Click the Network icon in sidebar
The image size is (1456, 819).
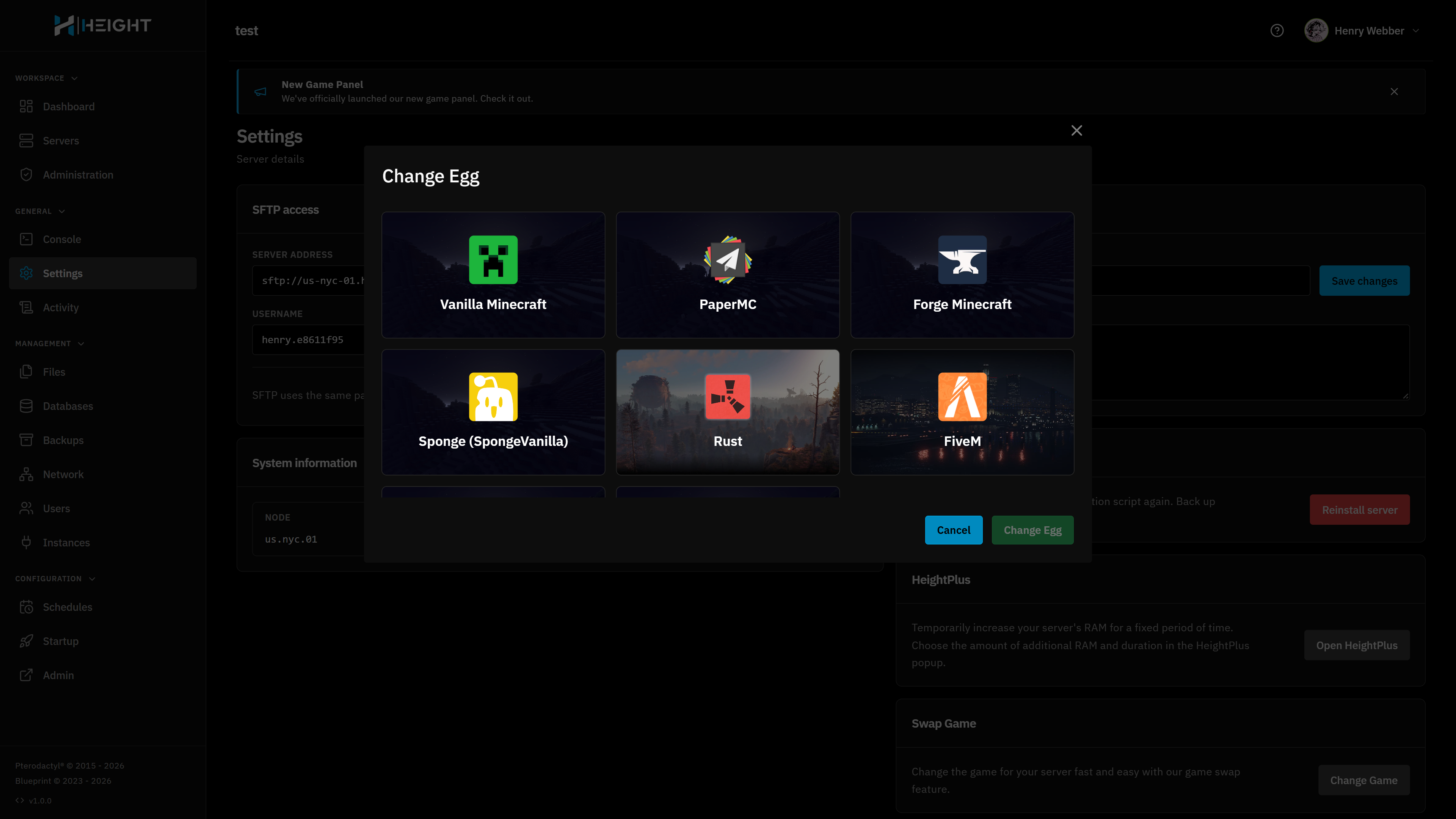(26, 474)
